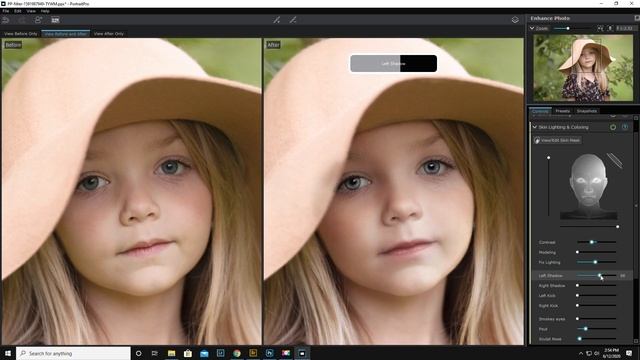Screen dimensions: 640x360
Task: Switch to View Before and After tab
Action: click(66, 34)
